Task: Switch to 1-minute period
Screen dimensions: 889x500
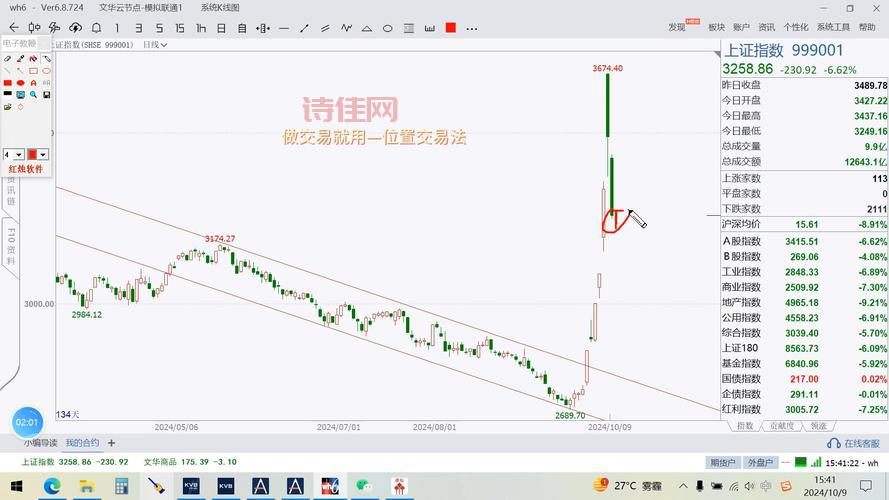Action: click(117, 28)
